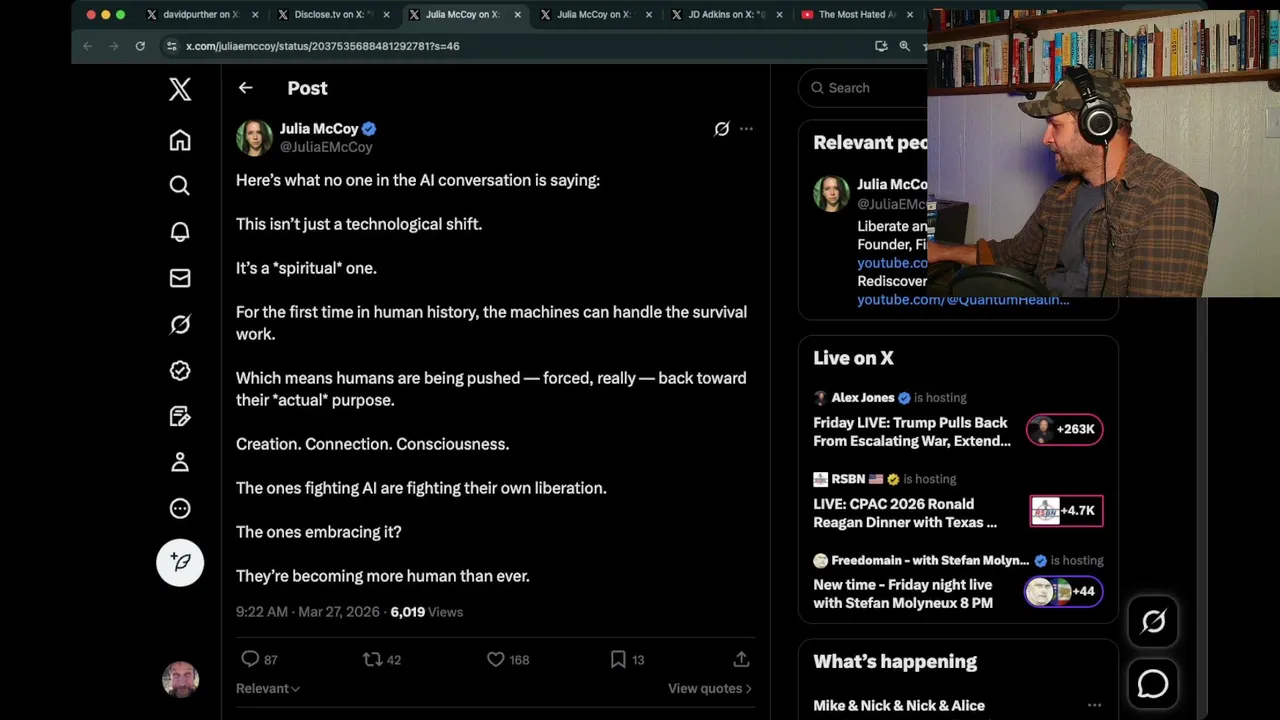
Task: Open the post's three-dot more menu
Action: click(x=746, y=129)
